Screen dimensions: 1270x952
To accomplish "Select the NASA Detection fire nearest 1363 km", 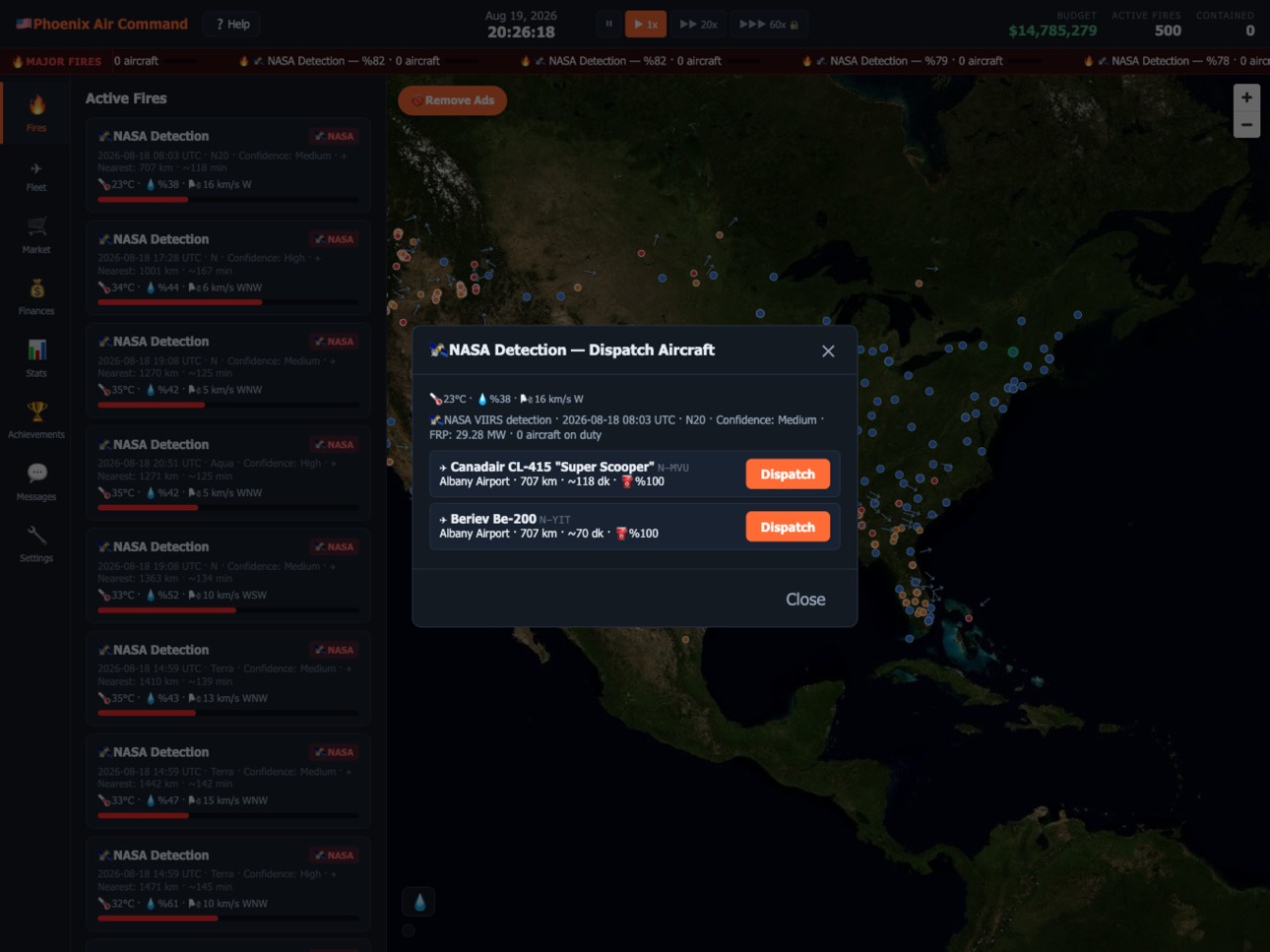I will click(228, 575).
